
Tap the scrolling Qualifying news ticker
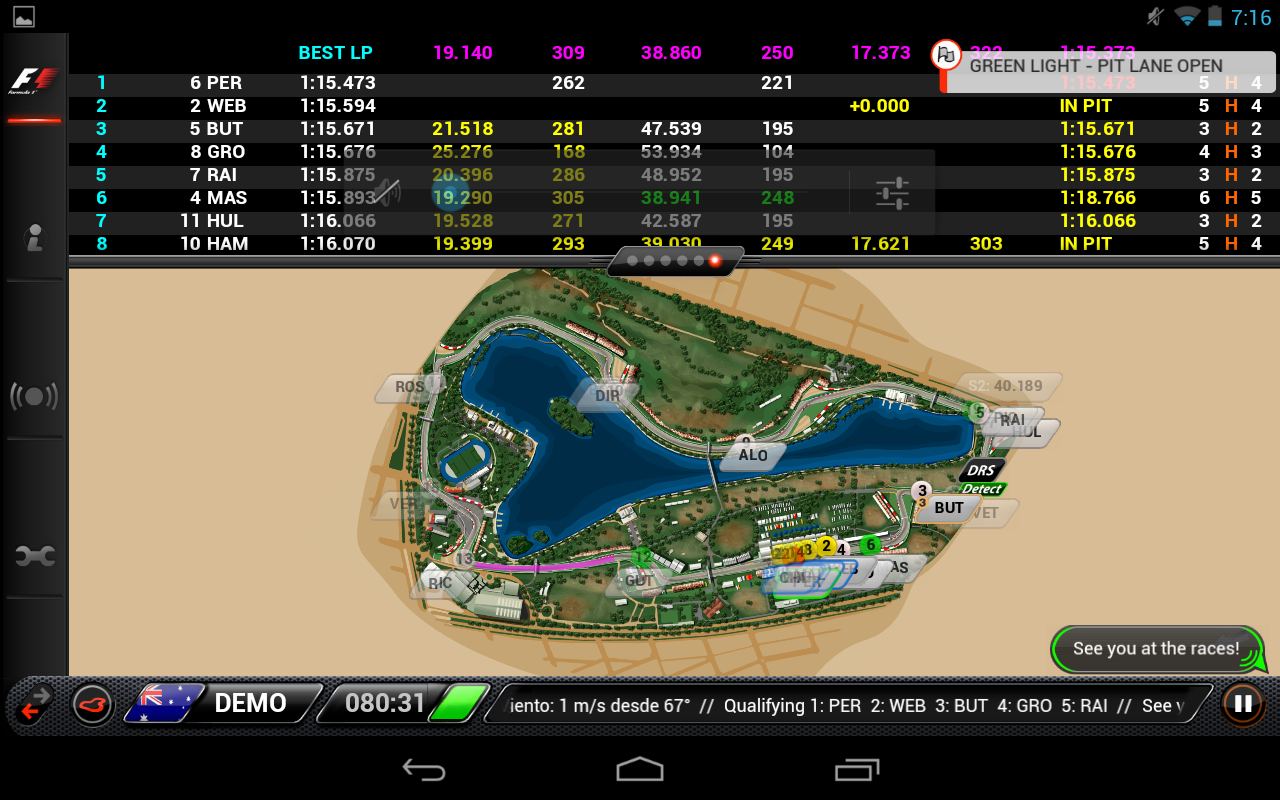(x=850, y=705)
